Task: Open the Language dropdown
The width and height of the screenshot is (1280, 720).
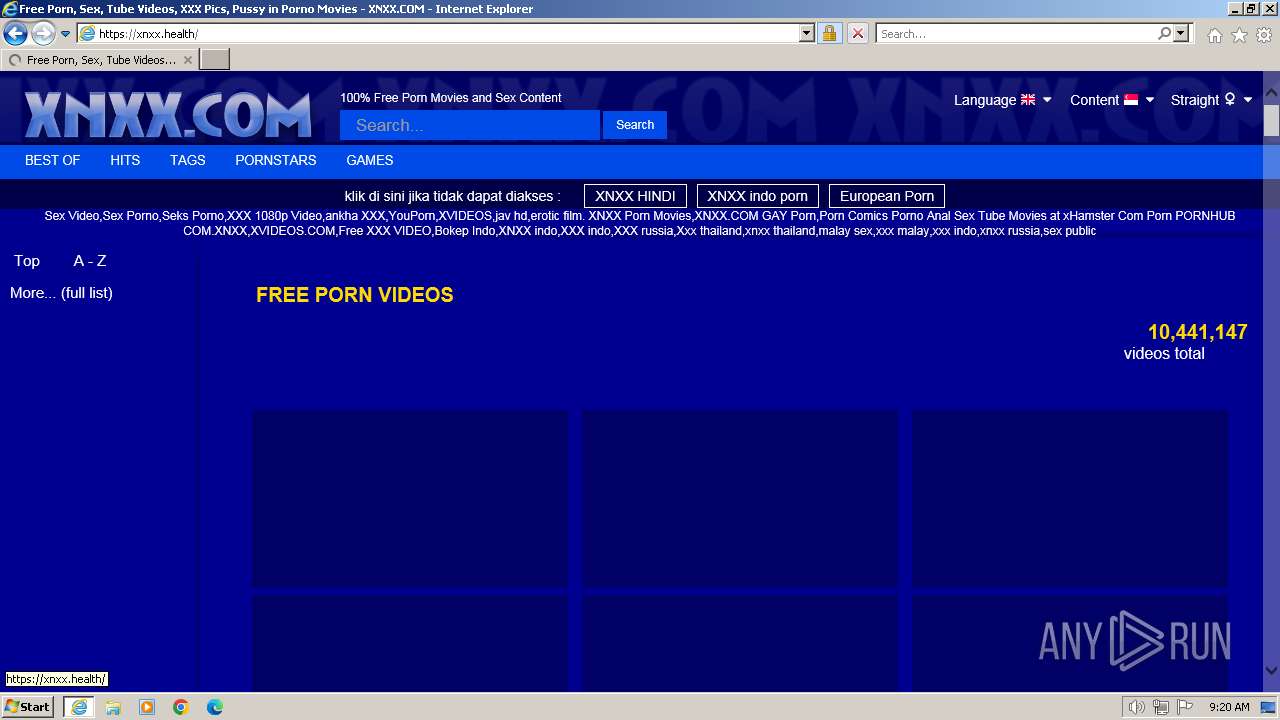Action: [x=1002, y=100]
